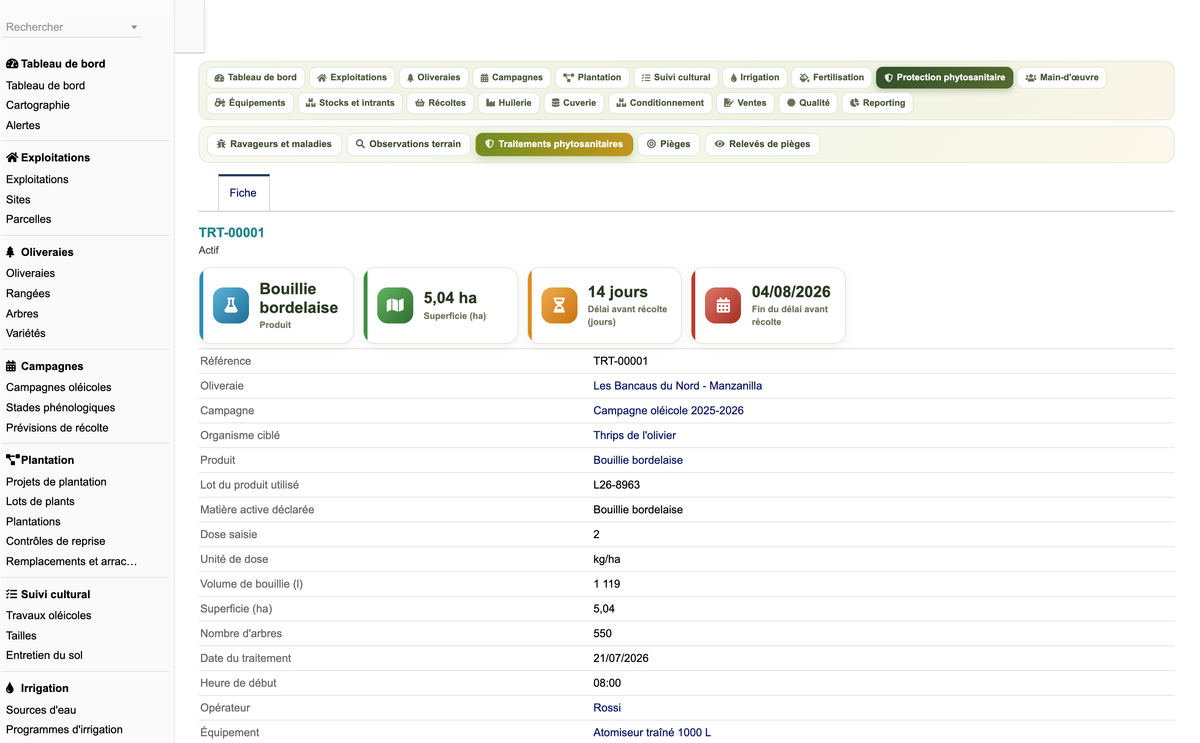This screenshot has height=743, width=1200.
Task: Open the Rechercher dropdown arrow
Action: click(134, 28)
